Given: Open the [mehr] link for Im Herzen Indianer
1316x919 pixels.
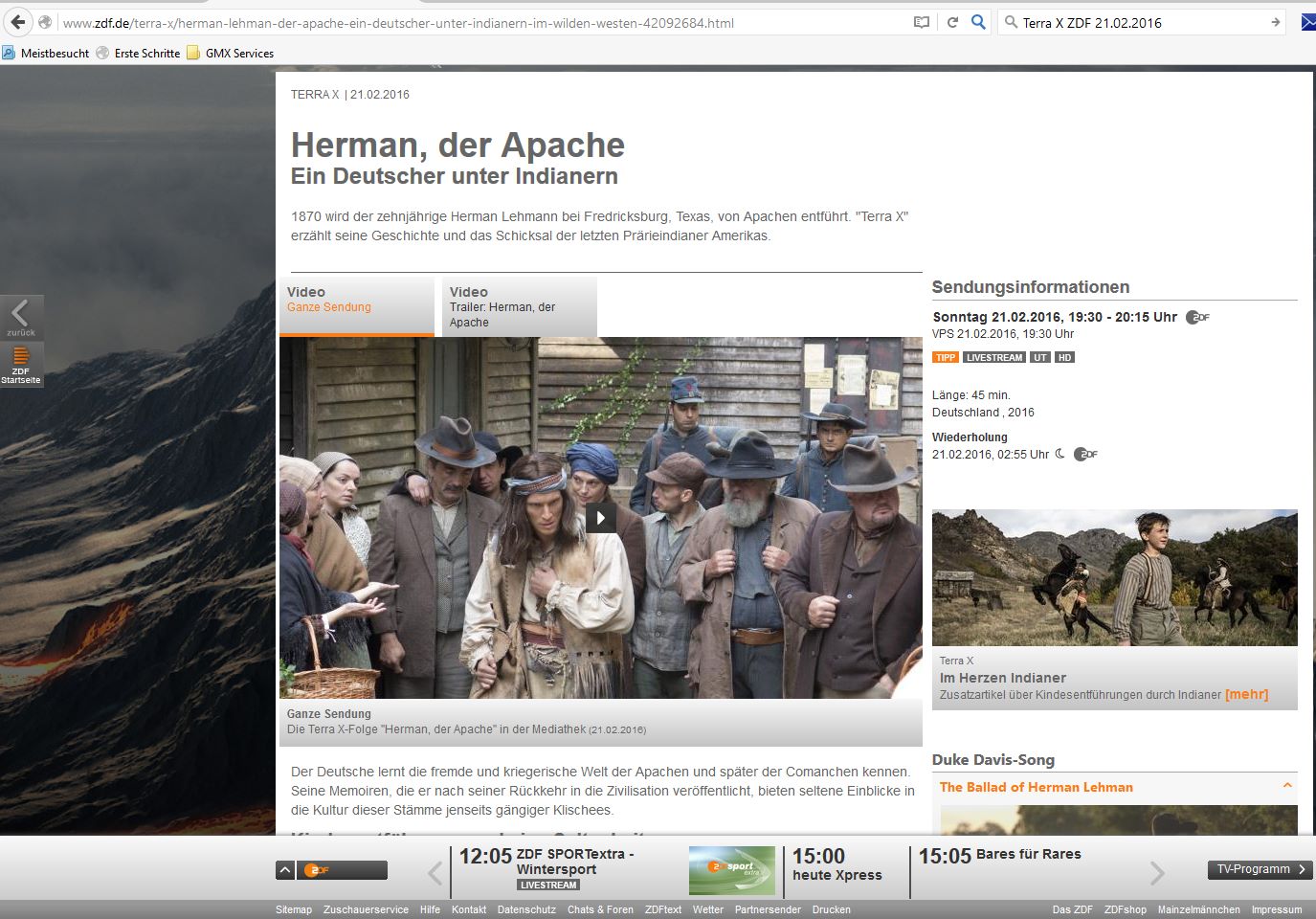Looking at the screenshot, I should click(x=1246, y=694).
